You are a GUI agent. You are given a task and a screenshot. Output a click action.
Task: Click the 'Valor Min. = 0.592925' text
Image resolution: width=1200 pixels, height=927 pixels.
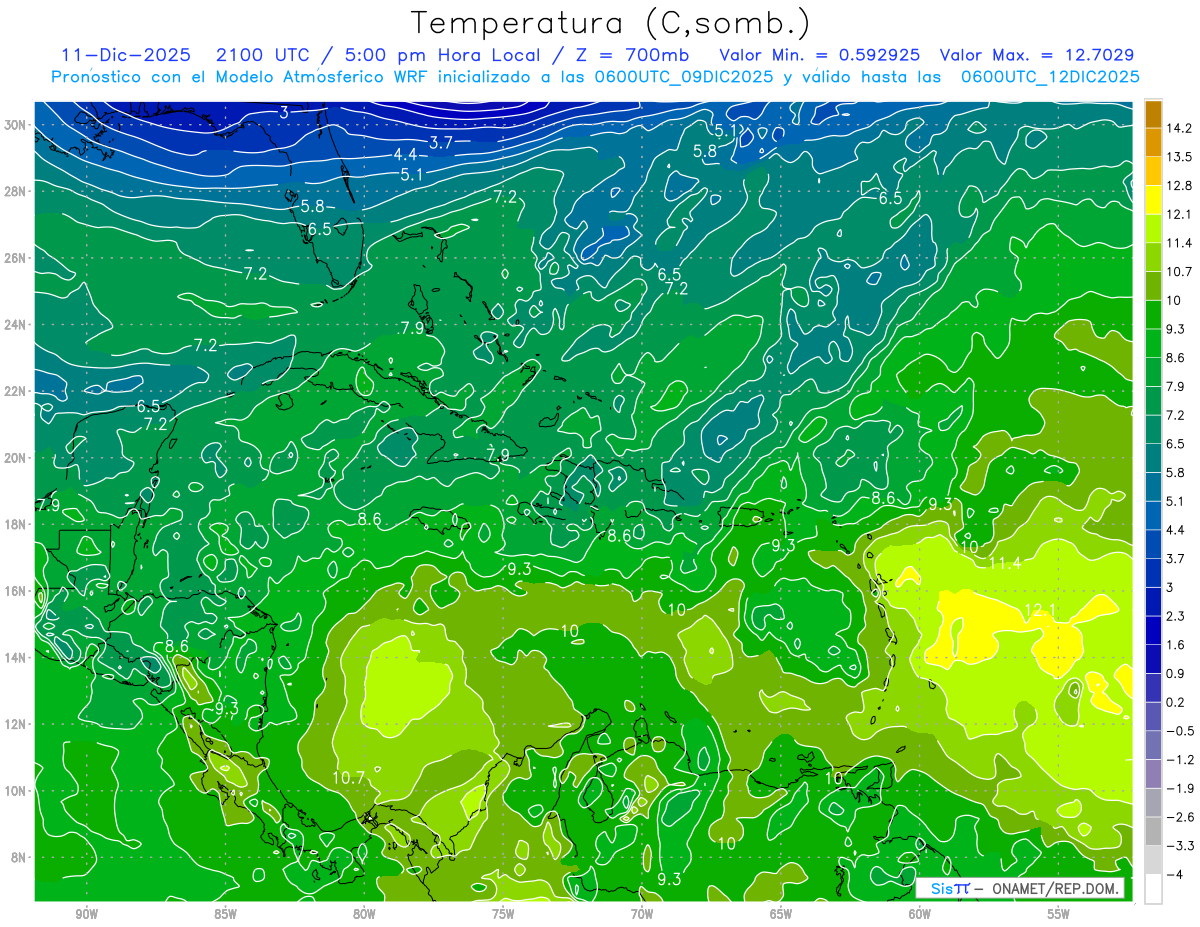pos(822,55)
